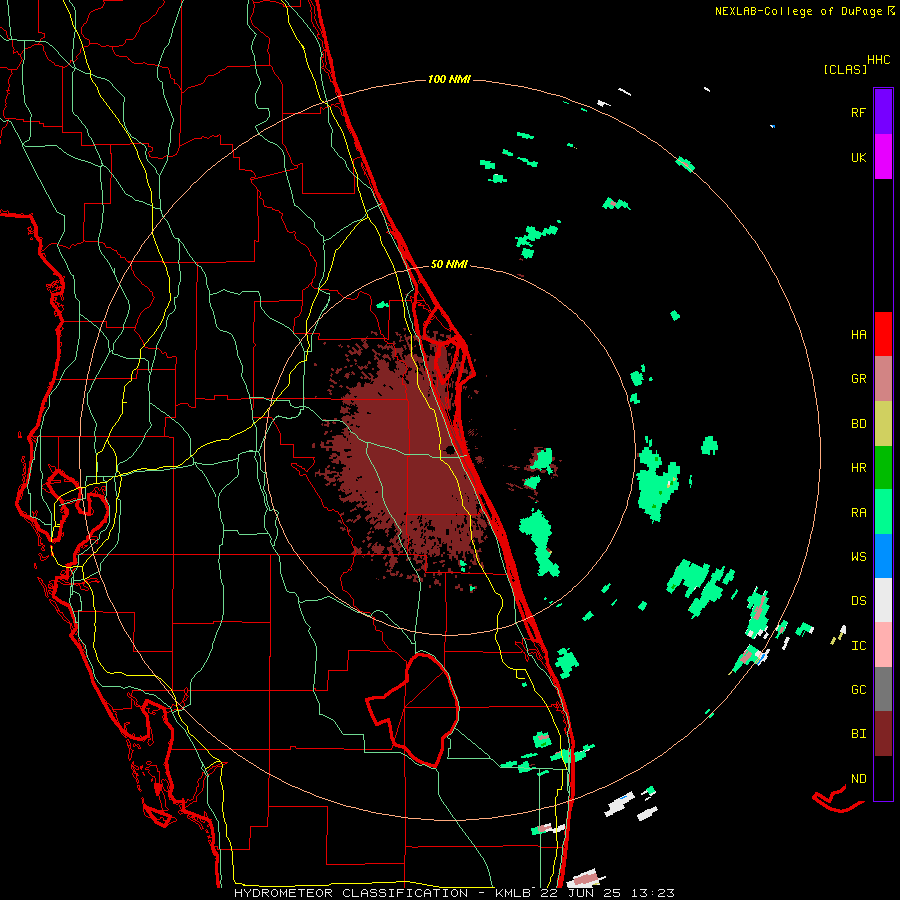Pick the dark green HR legend swatch
Viewport: 900px width, 900px height.
click(x=883, y=468)
